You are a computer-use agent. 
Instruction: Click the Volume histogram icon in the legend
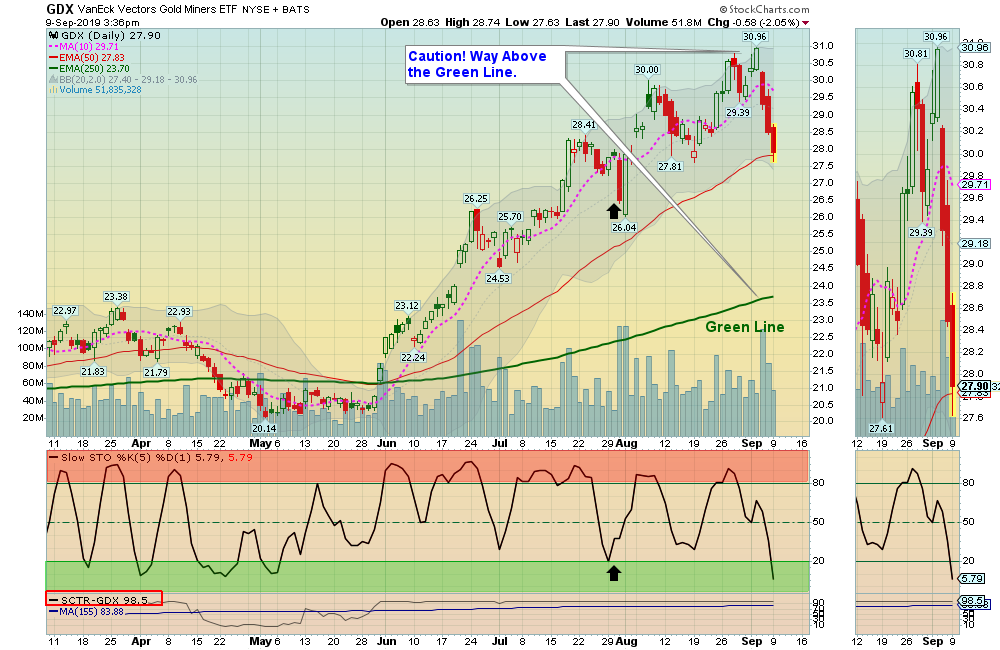click(x=53, y=90)
